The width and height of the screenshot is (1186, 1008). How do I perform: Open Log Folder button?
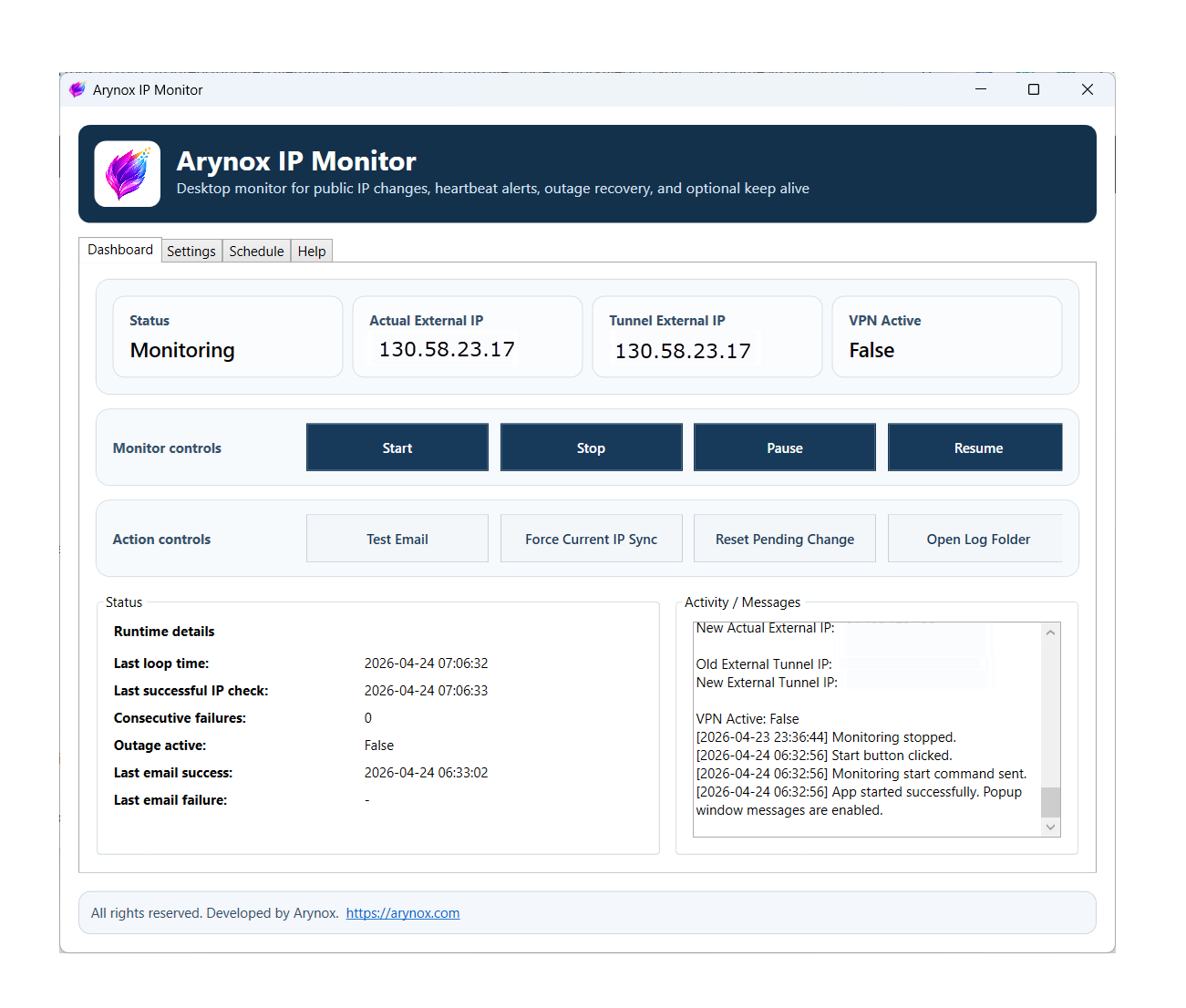coord(977,539)
